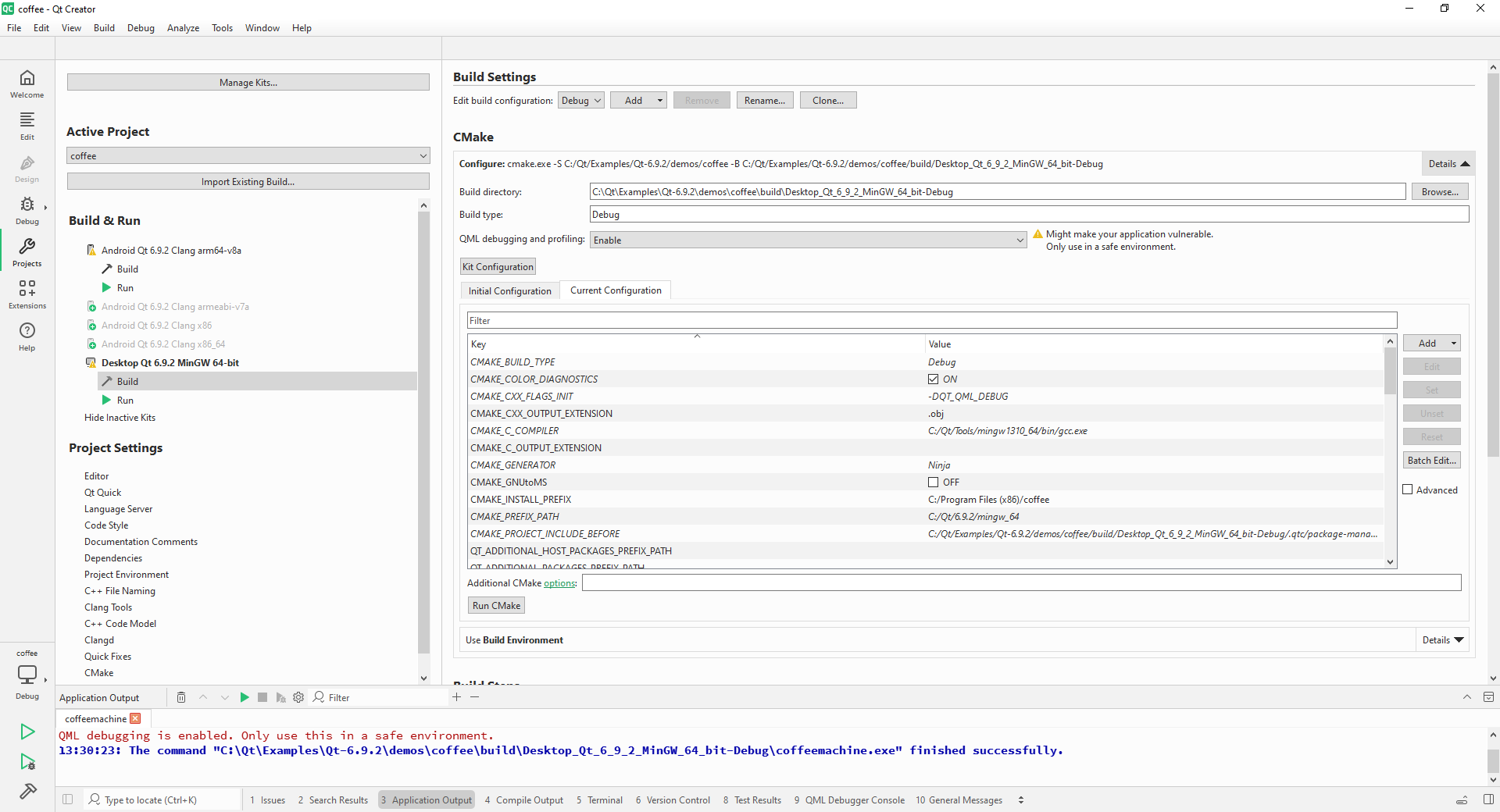Viewport: 1500px width, 812px height.
Task: Click the Run CMake button
Action: pos(496,606)
